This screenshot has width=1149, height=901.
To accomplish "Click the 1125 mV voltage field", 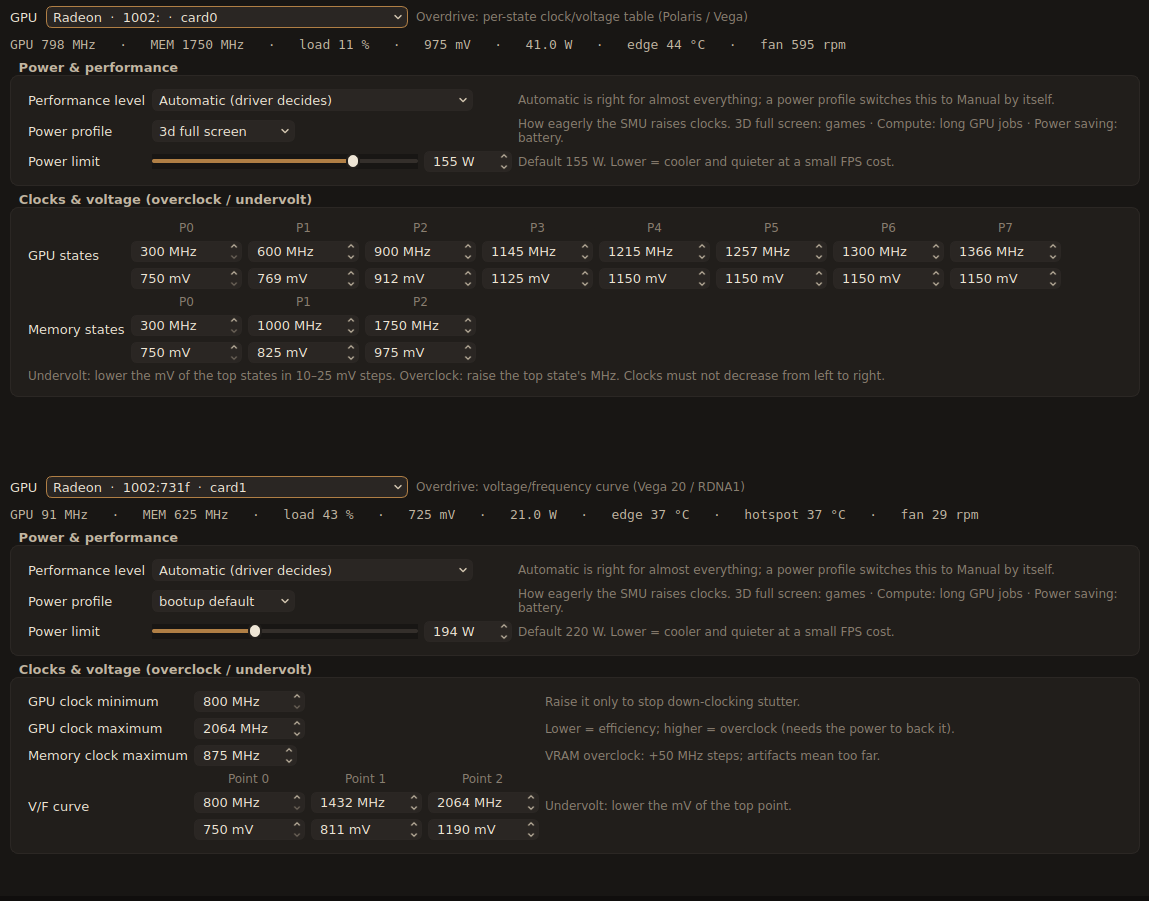I will coord(537,279).
